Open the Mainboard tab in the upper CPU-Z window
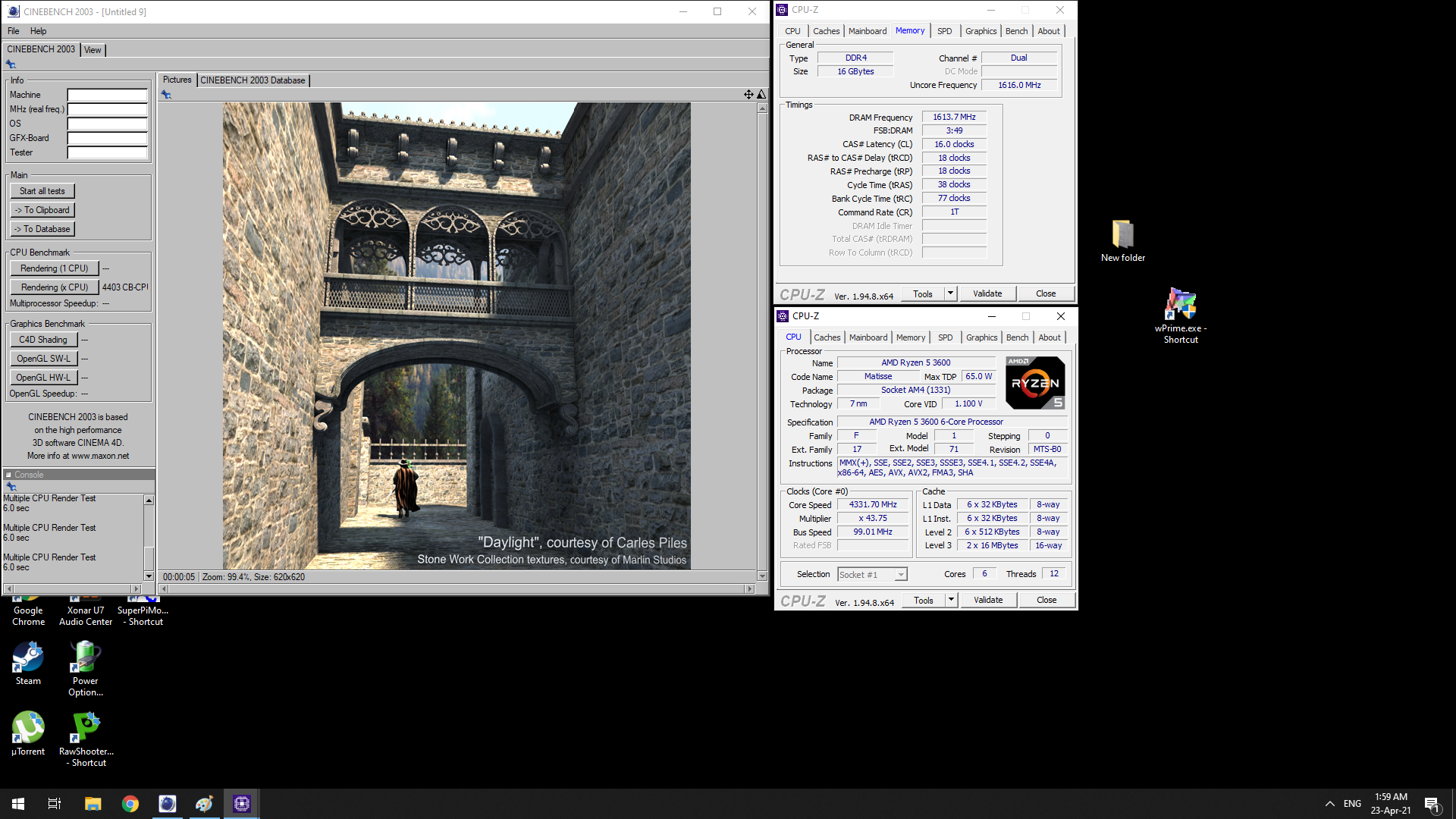Screen dimensions: 1456x819 pyautogui.click(x=868, y=31)
